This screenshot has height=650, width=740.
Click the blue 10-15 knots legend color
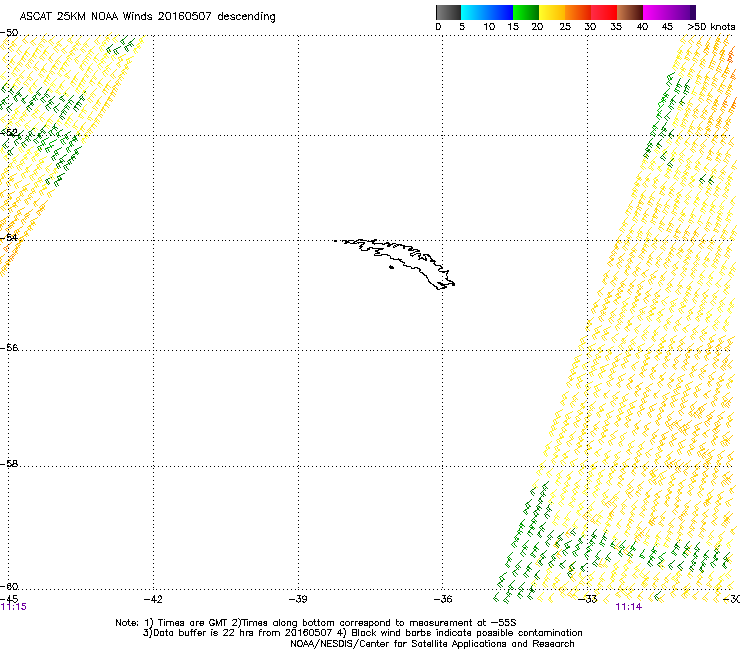coord(500,12)
